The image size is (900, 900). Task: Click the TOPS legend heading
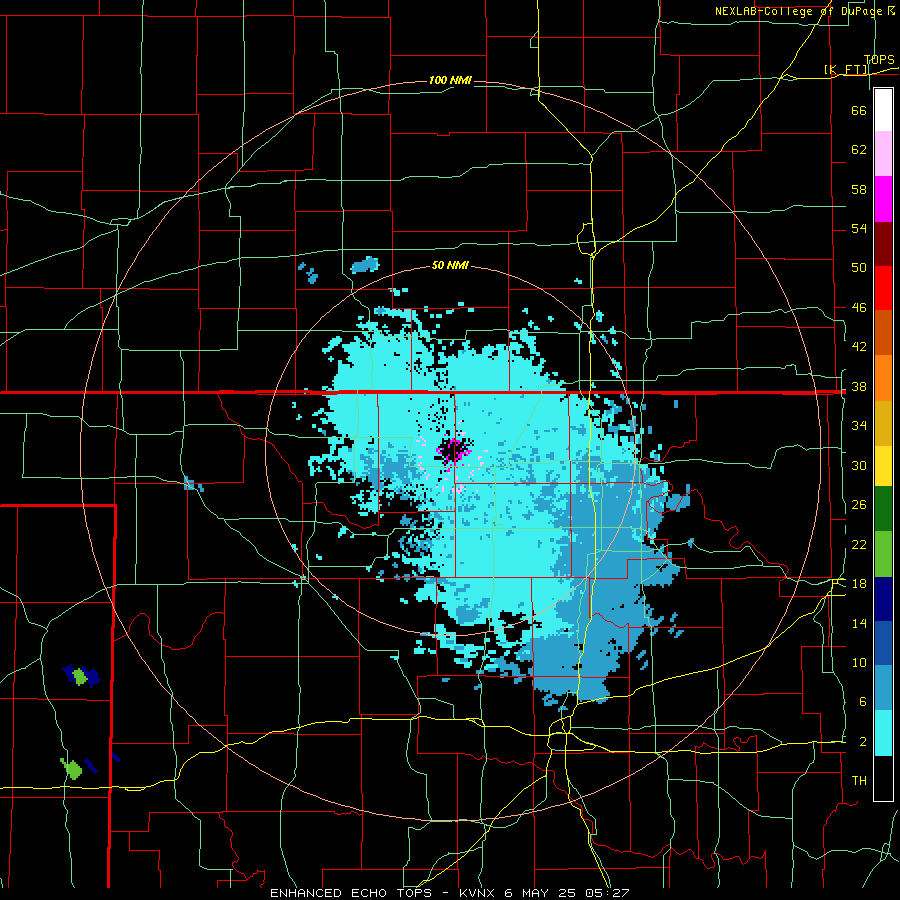coord(879,59)
